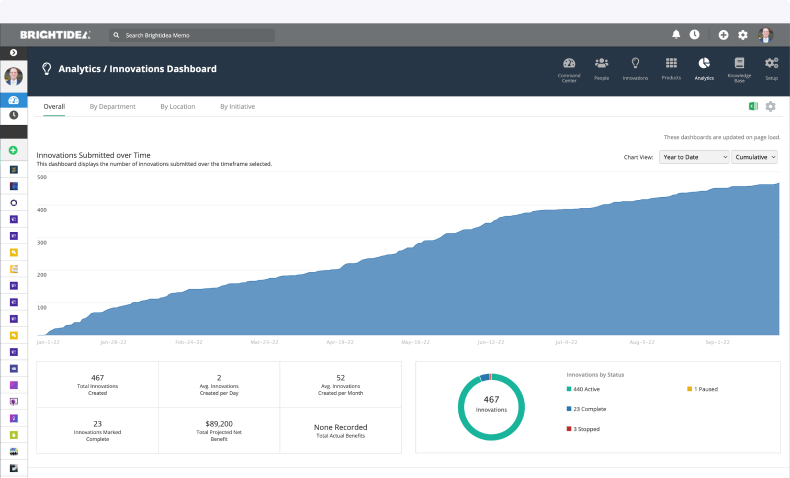Select the Overall tab
The height and width of the screenshot is (478, 790).
(x=54, y=107)
